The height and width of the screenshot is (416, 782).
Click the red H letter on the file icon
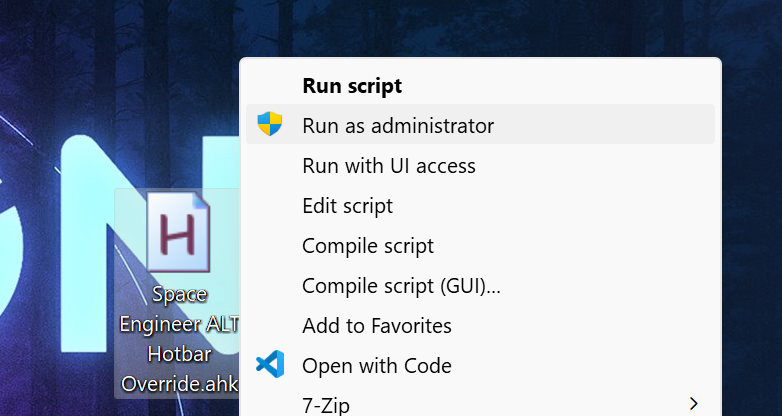(x=179, y=238)
